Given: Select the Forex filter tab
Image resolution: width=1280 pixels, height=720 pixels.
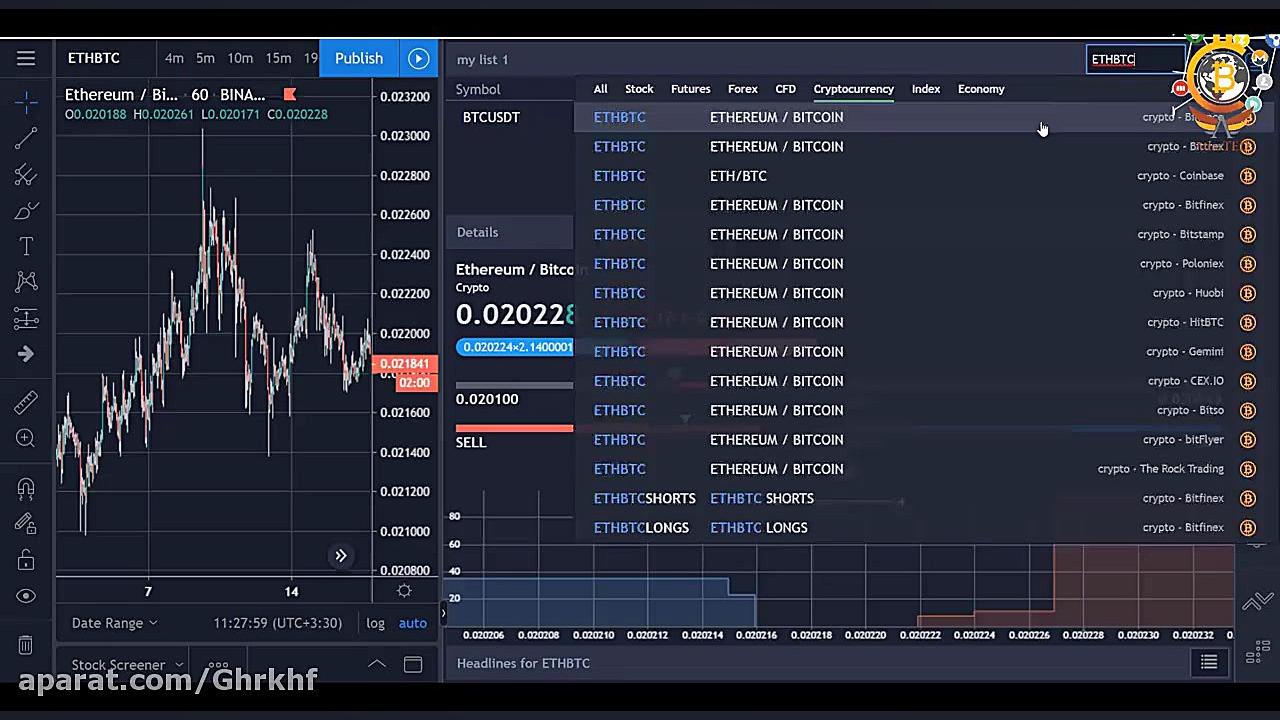Looking at the screenshot, I should pos(742,89).
